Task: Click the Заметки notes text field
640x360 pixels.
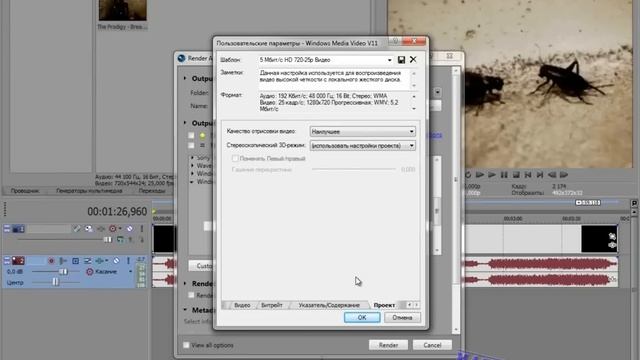Action: pyautogui.click(x=334, y=79)
